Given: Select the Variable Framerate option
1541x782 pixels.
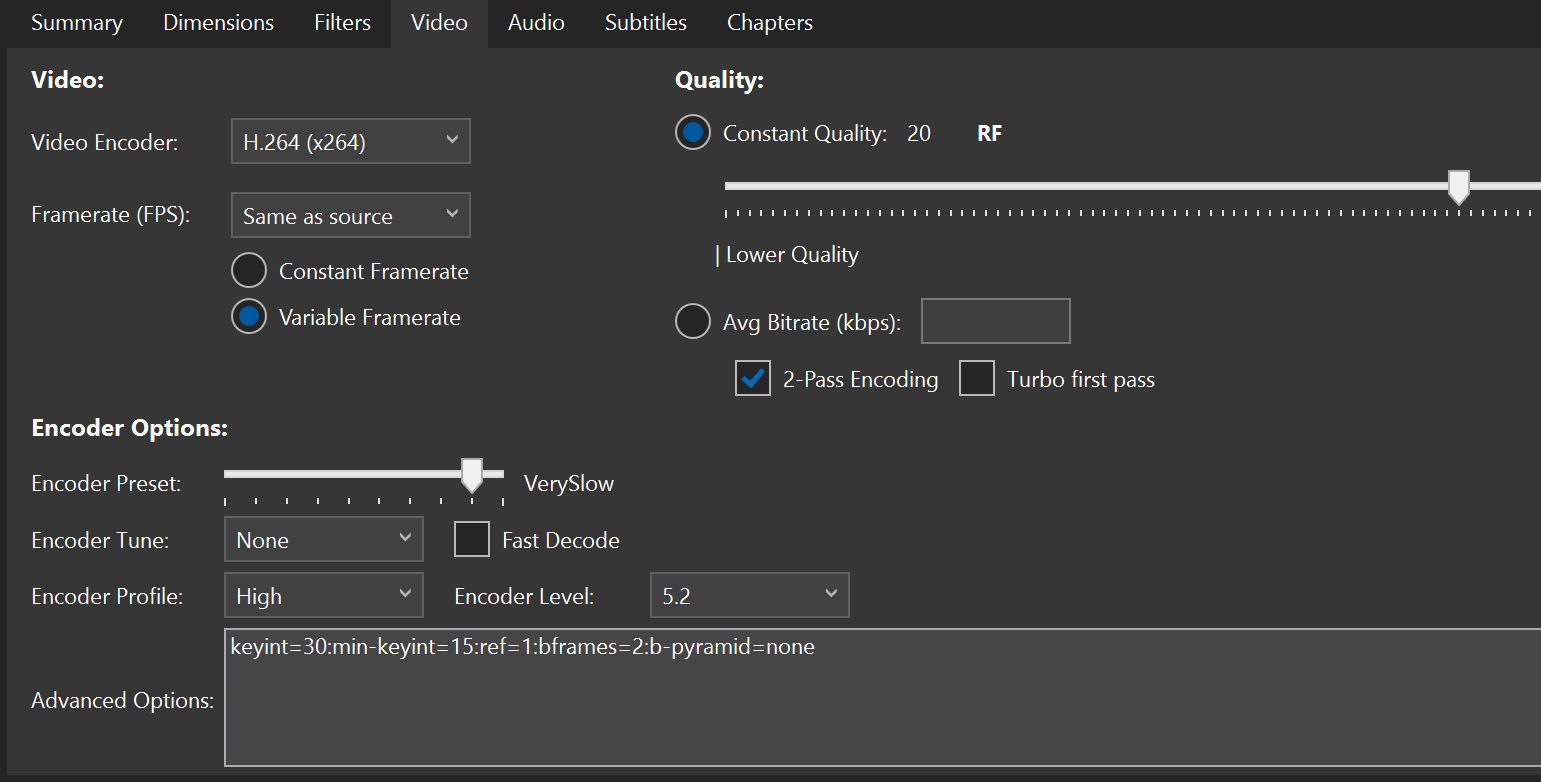Looking at the screenshot, I should (249, 317).
